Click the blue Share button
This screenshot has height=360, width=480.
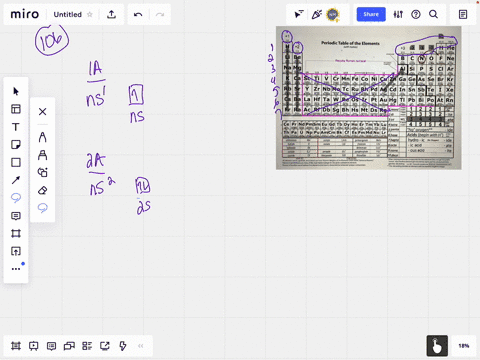point(371,14)
